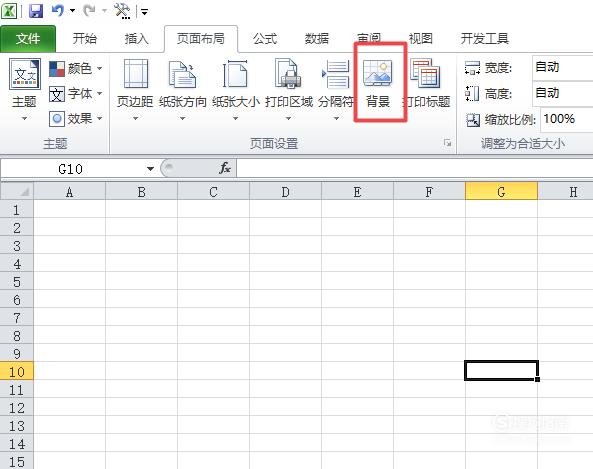The image size is (593, 469).
Task: Click the Name Box showing G10
Action: [x=72, y=169]
